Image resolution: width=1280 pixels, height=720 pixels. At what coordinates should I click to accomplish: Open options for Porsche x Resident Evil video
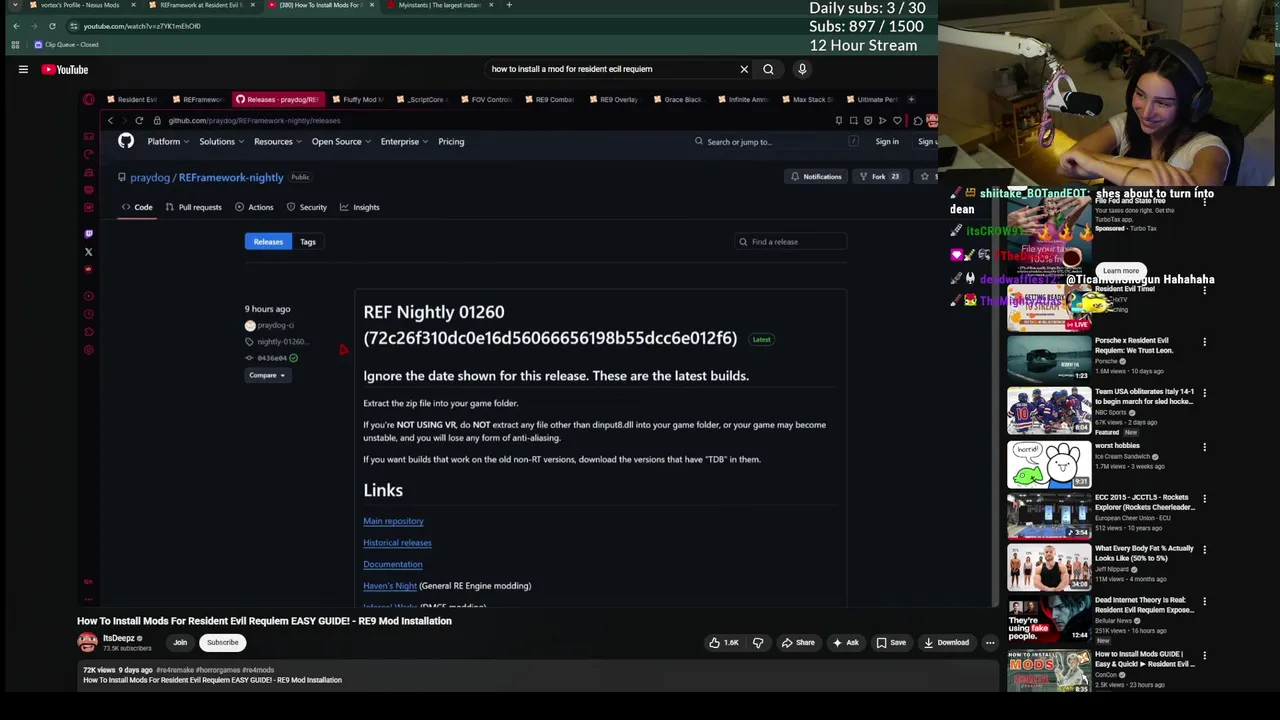(1204, 342)
